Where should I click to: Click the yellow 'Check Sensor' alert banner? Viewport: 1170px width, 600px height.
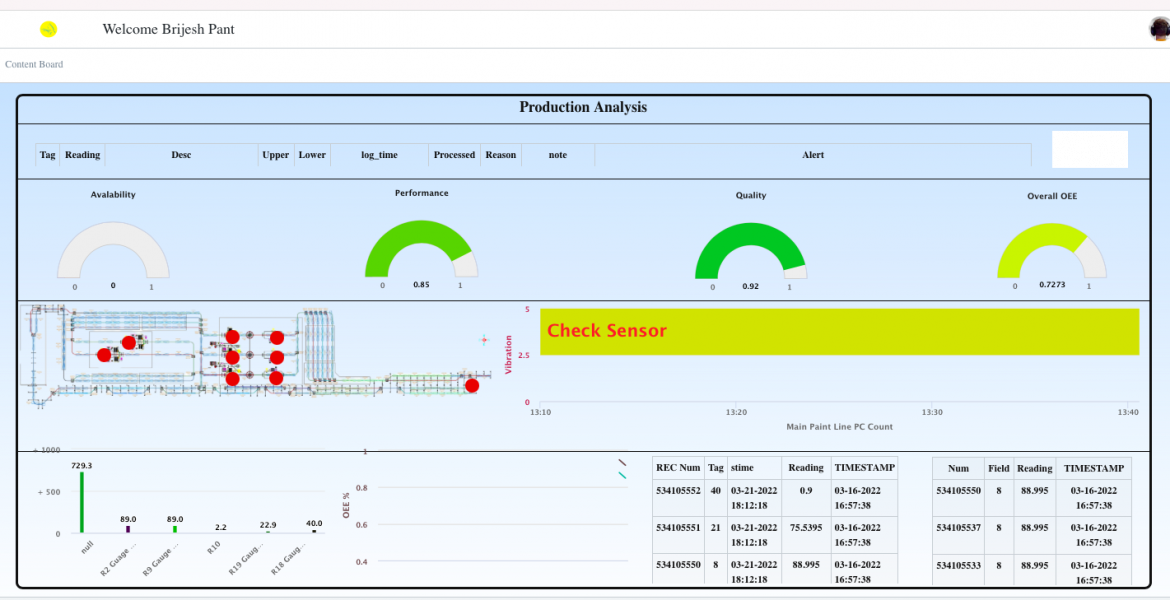(x=839, y=331)
